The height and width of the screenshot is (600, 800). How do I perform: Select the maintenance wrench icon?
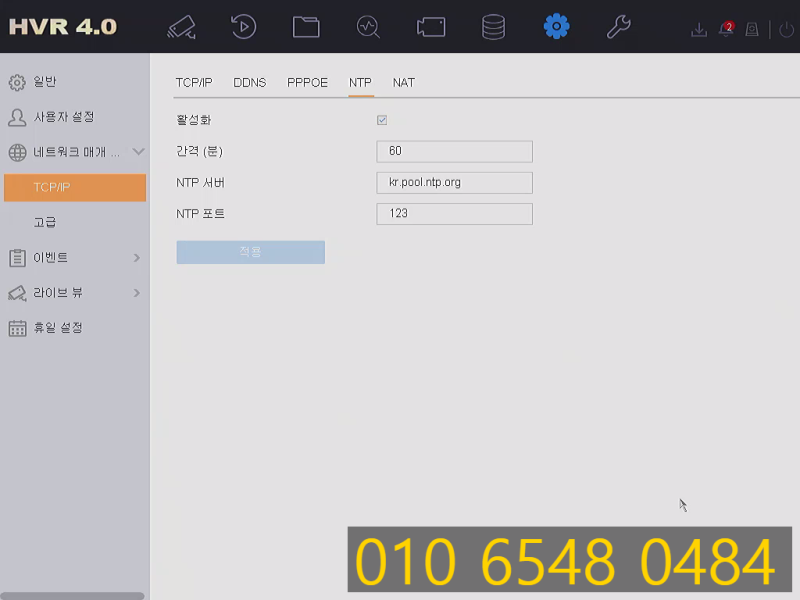(x=618, y=26)
